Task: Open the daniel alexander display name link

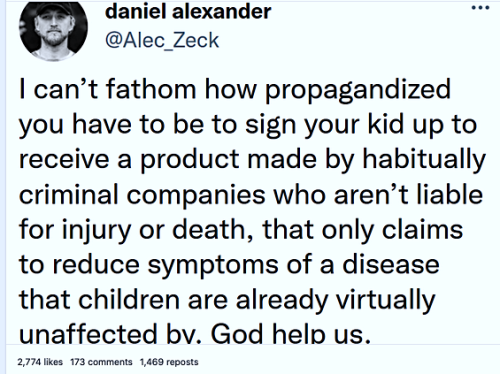Action: pyautogui.click(x=188, y=12)
